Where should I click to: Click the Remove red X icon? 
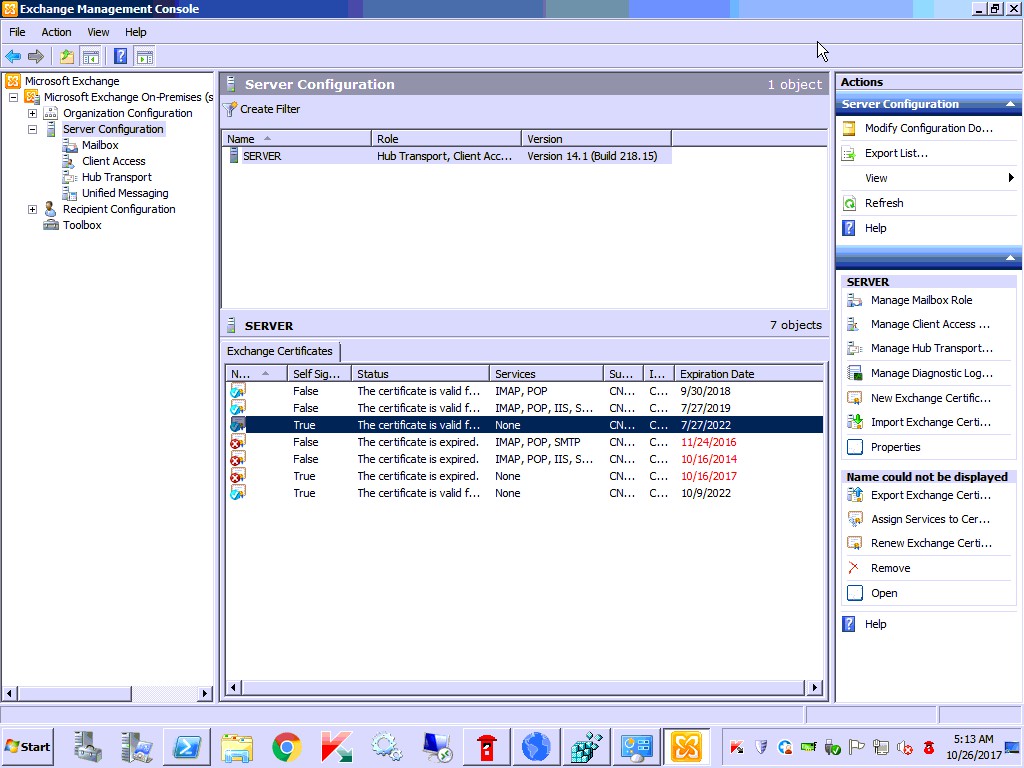pyautogui.click(x=853, y=568)
